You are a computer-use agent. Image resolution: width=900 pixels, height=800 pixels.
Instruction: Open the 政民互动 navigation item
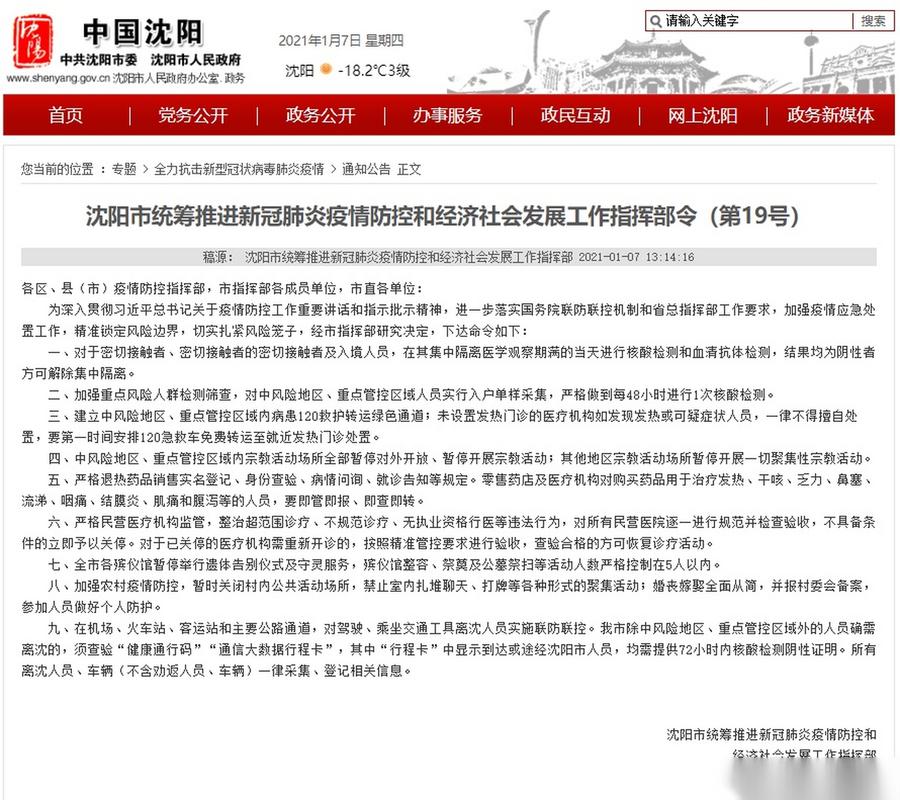575,115
